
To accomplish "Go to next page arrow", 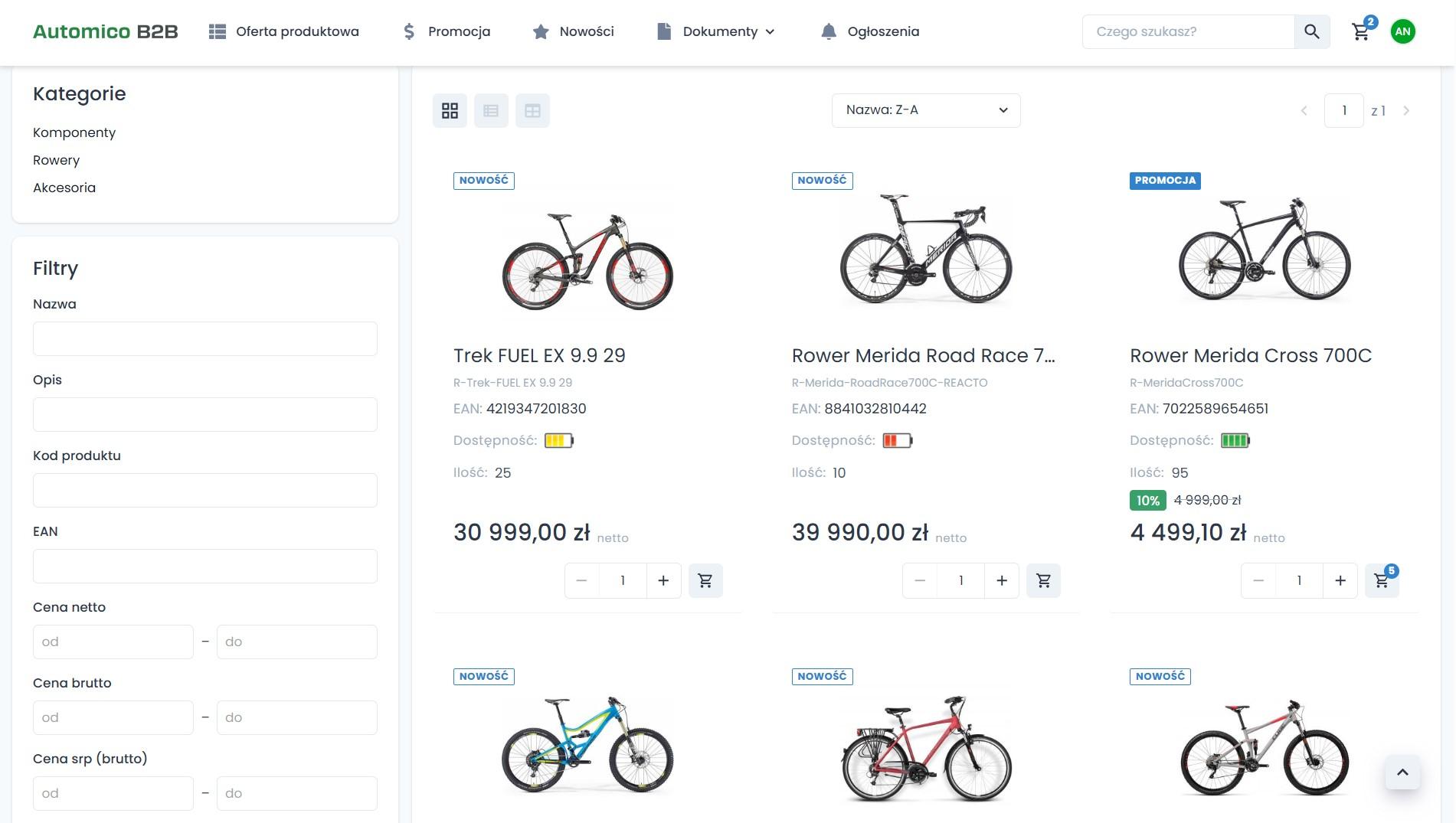I will click(x=1406, y=111).
